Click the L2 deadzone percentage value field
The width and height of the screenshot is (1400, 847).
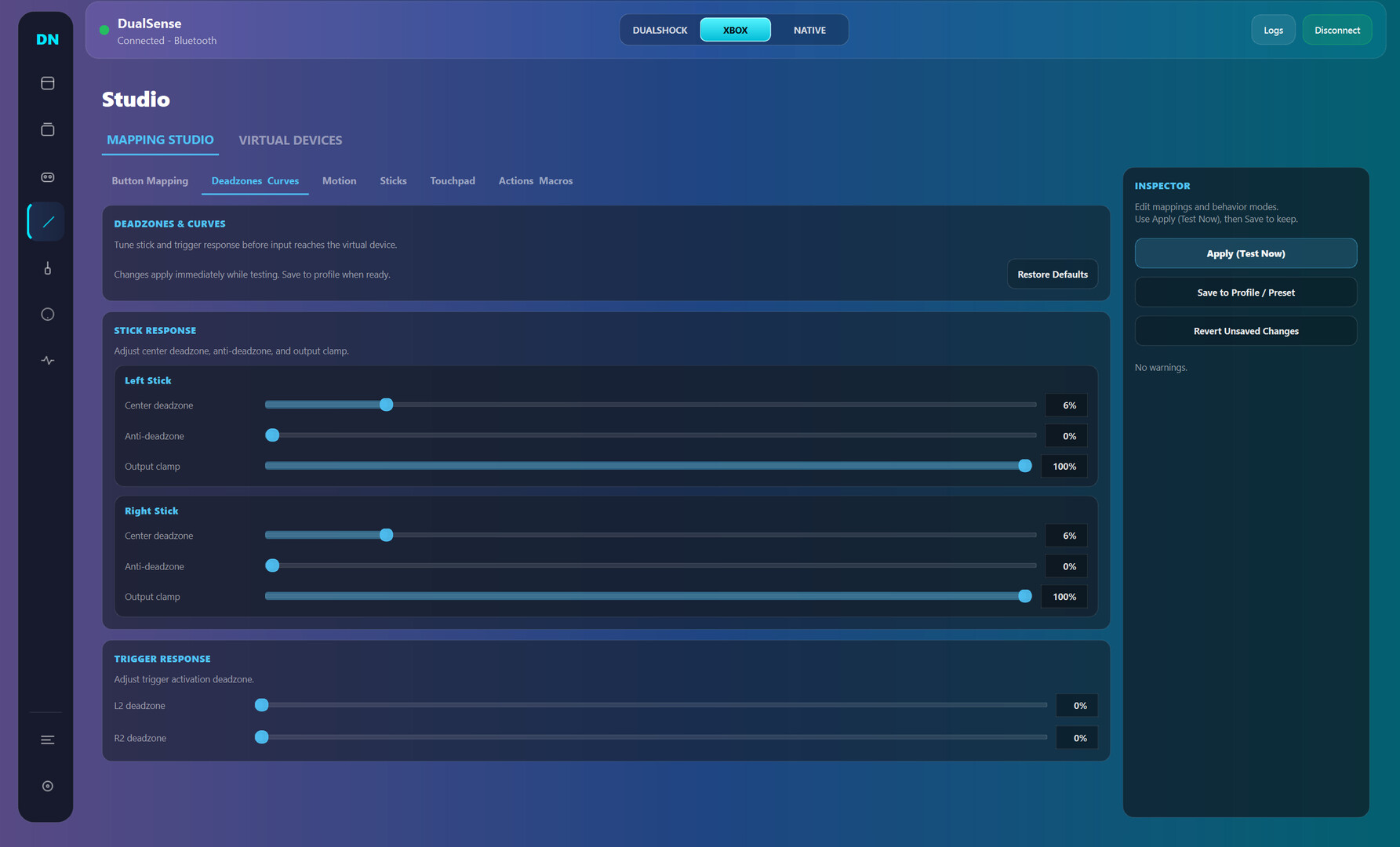1076,706
